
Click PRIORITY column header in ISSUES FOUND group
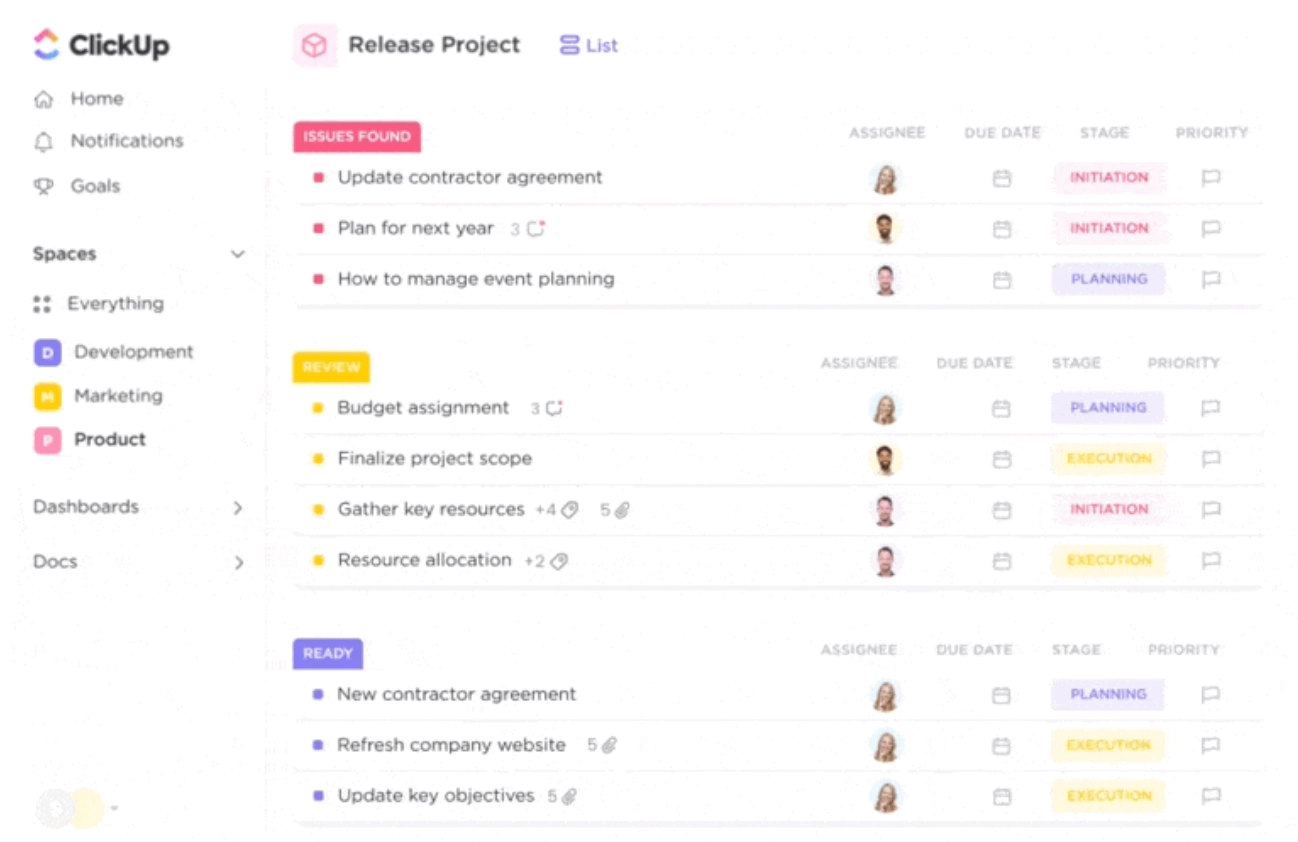tap(1212, 133)
